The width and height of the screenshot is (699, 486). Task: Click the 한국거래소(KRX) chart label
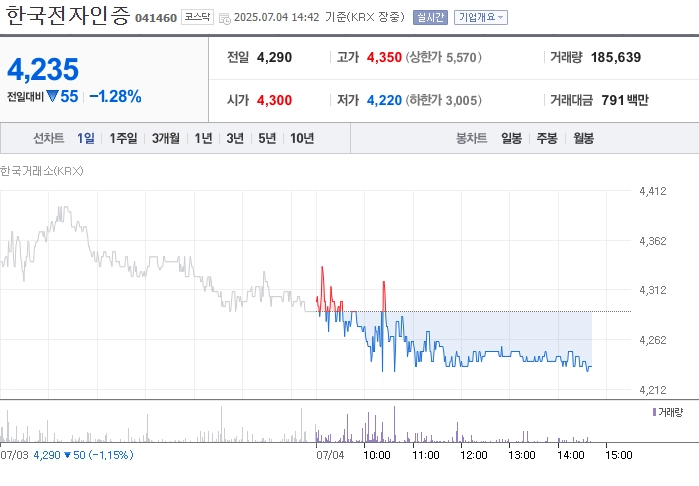tap(41, 171)
